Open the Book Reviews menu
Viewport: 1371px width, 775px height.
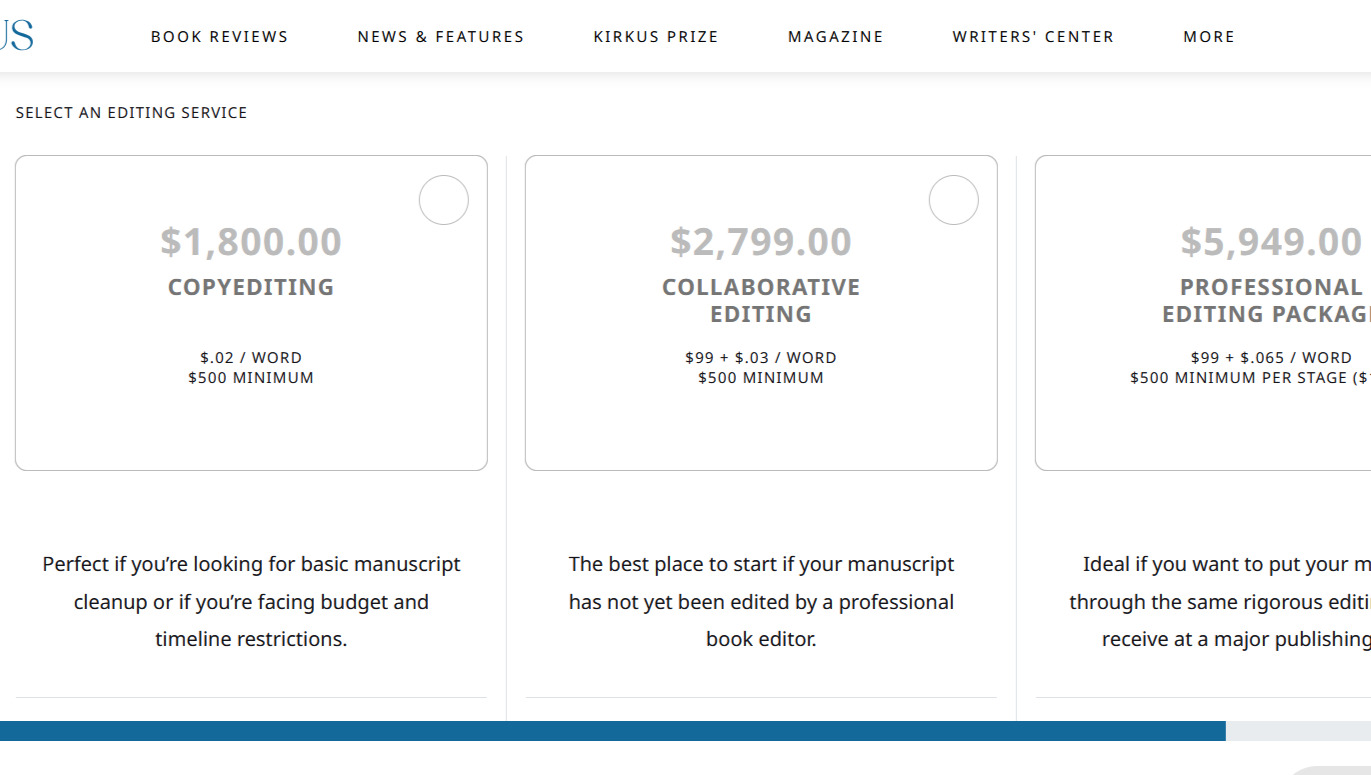(x=219, y=37)
